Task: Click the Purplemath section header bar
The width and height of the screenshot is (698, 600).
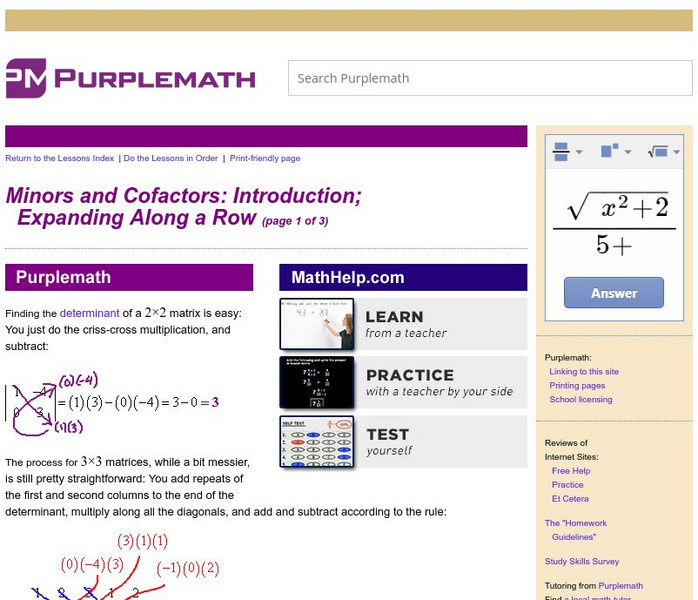Action: tap(129, 277)
